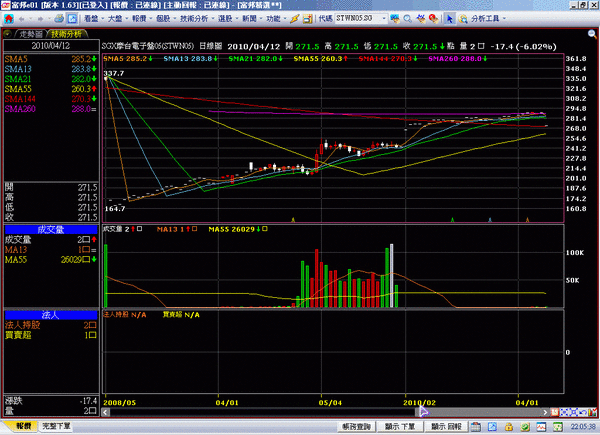Click the red Home icon in toolbar
The width and height of the screenshot is (600, 435).
pos(8,18)
